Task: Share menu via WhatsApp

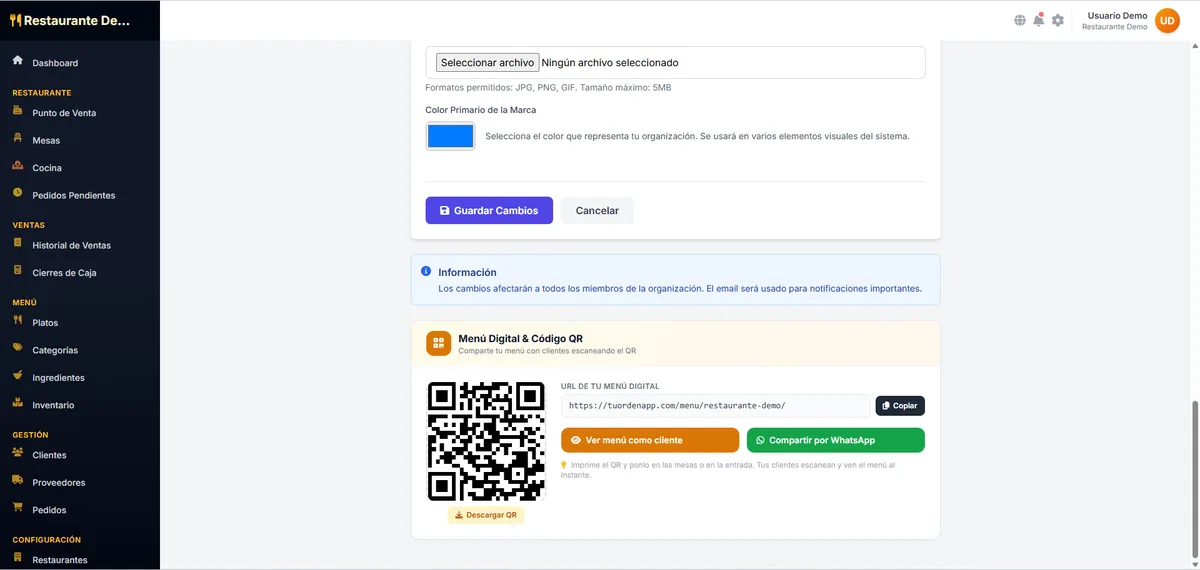Action: point(835,440)
